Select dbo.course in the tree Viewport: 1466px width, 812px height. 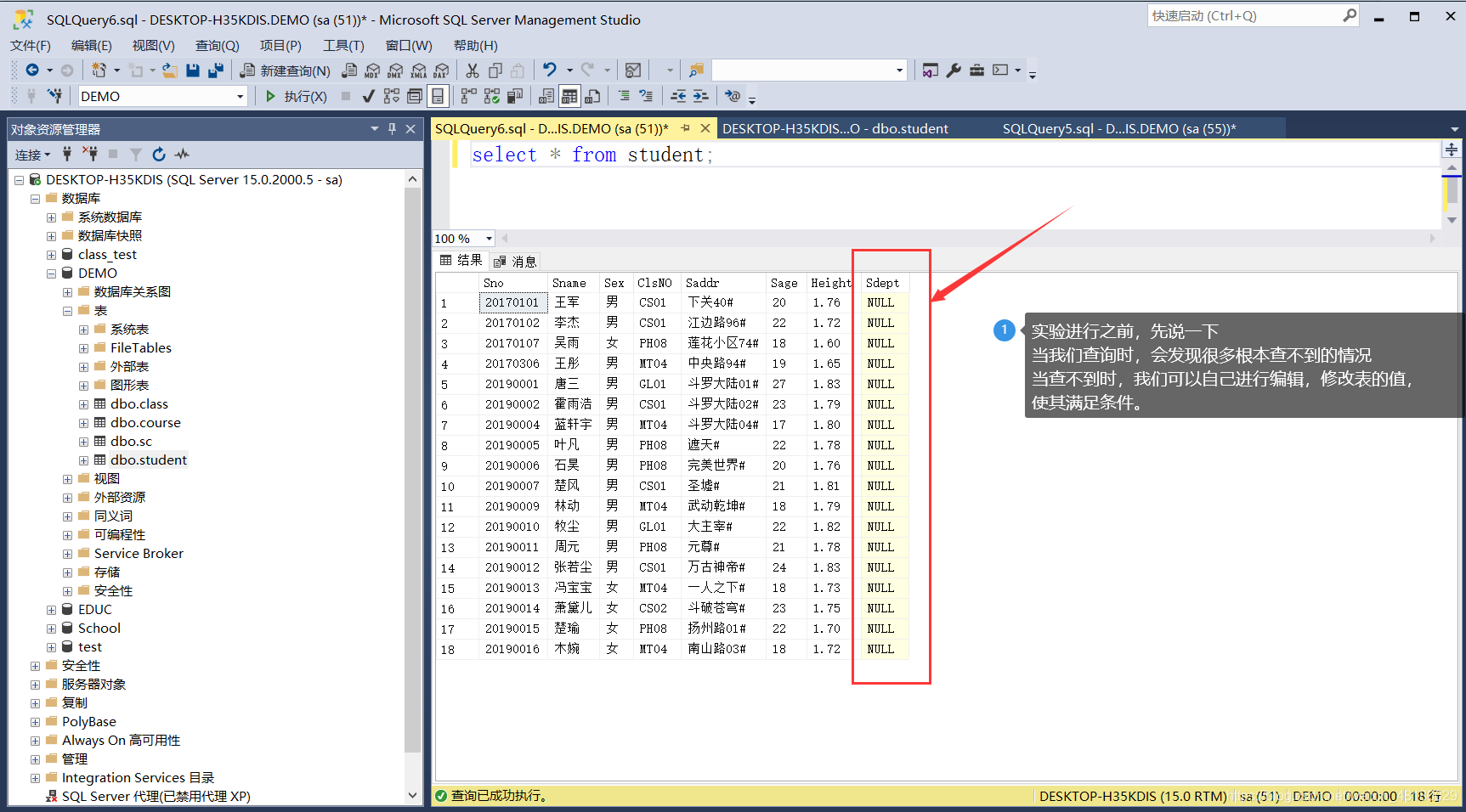coord(145,423)
